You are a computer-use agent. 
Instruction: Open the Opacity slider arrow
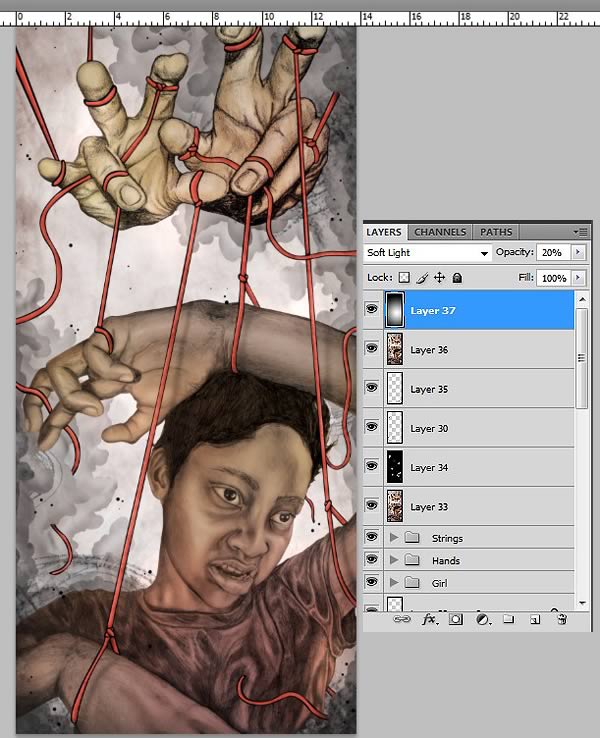click(578, 252)
